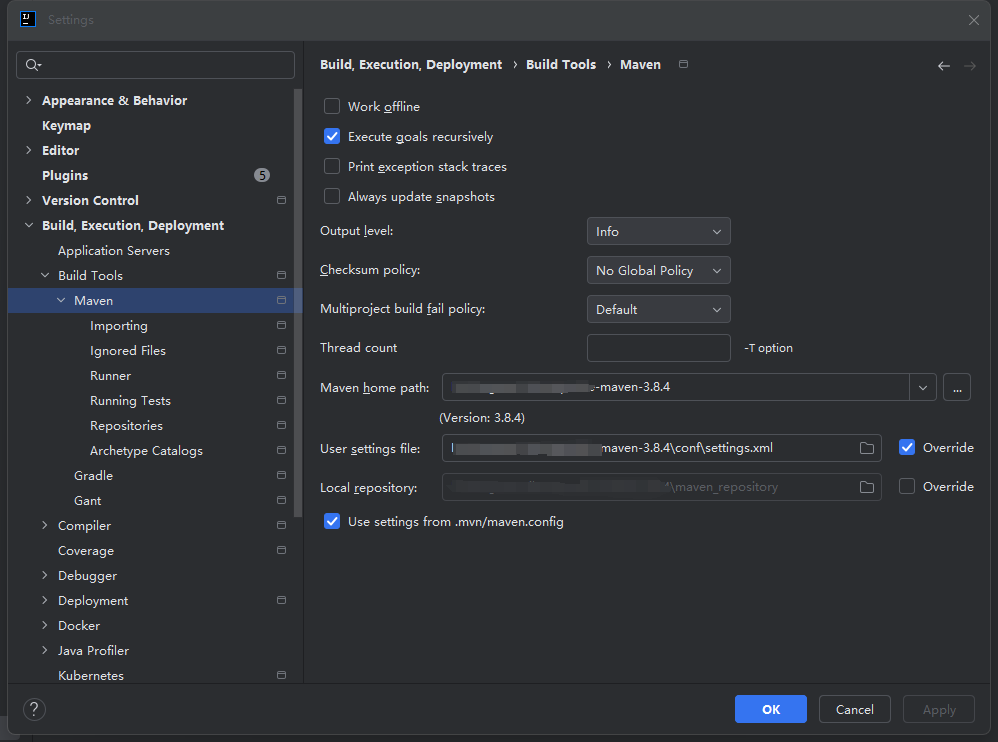Toggle Execute goals recursively checkbox

[x=332, y=136]
